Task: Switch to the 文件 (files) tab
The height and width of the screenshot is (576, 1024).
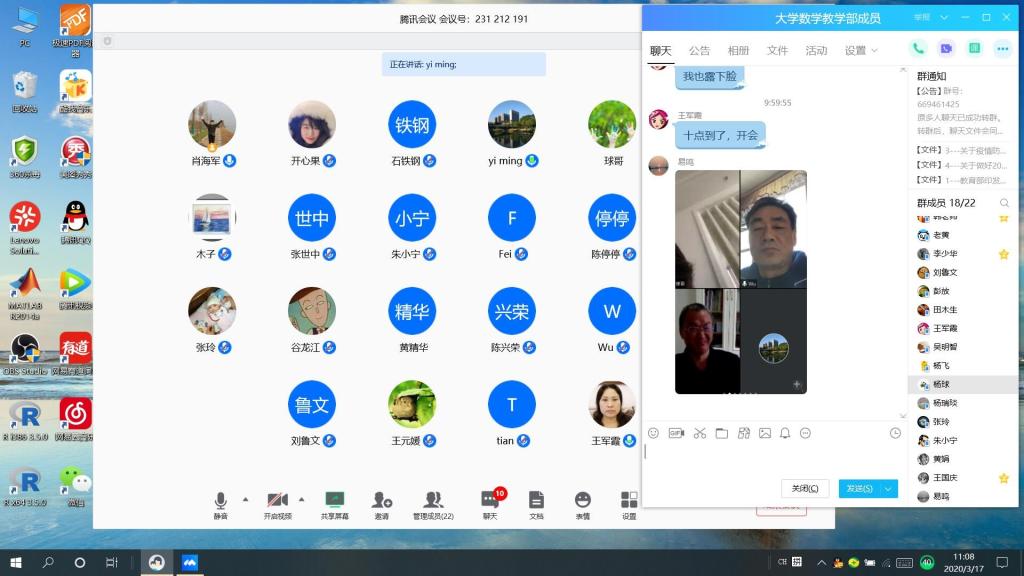Action: [777, 50]
